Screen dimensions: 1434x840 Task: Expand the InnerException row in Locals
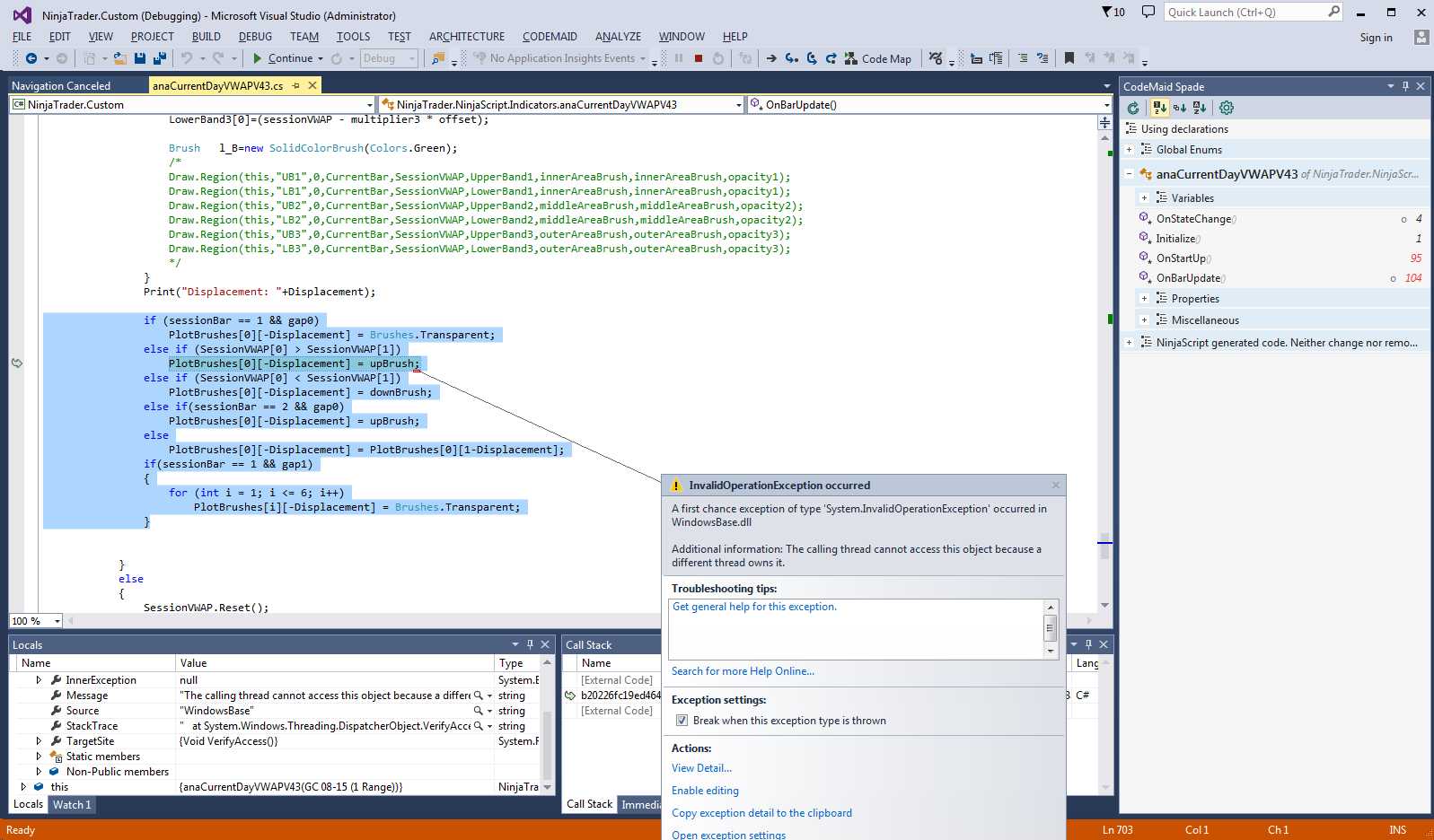[39, 680]
